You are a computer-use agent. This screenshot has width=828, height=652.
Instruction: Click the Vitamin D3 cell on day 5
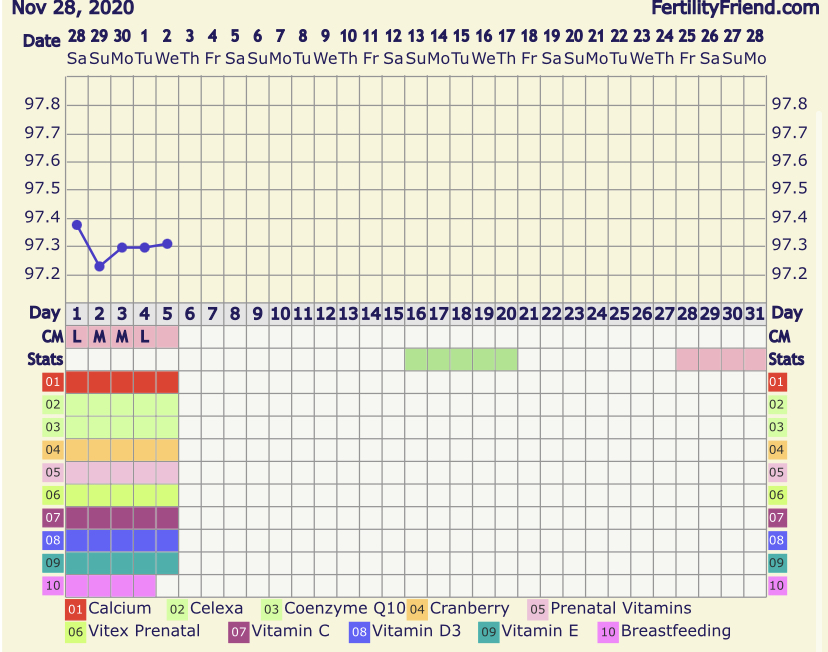167,541
